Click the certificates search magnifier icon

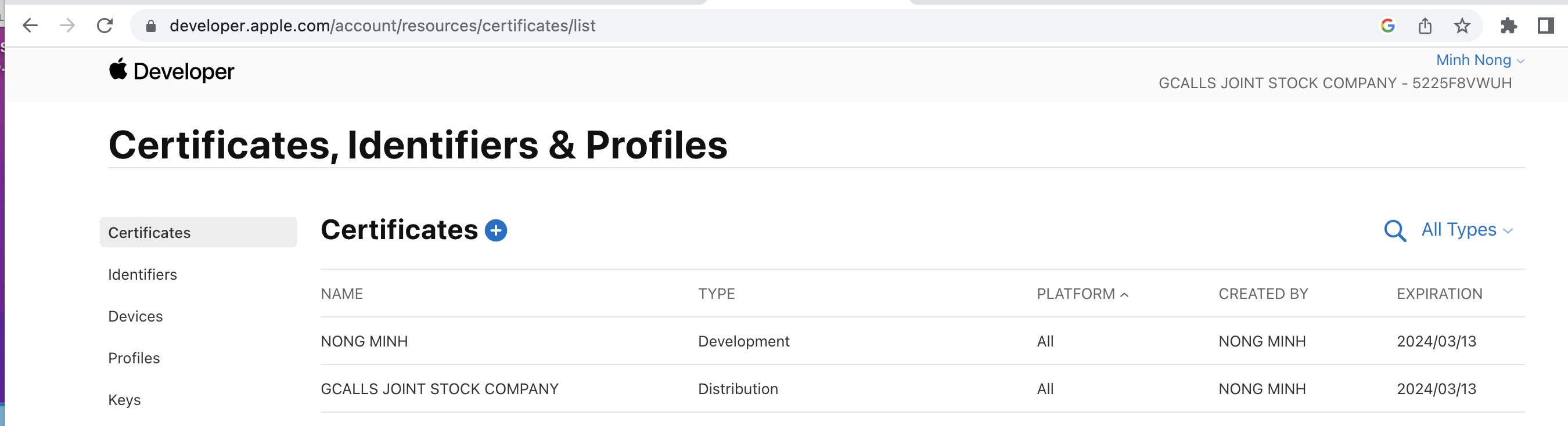pos(1394,230)
